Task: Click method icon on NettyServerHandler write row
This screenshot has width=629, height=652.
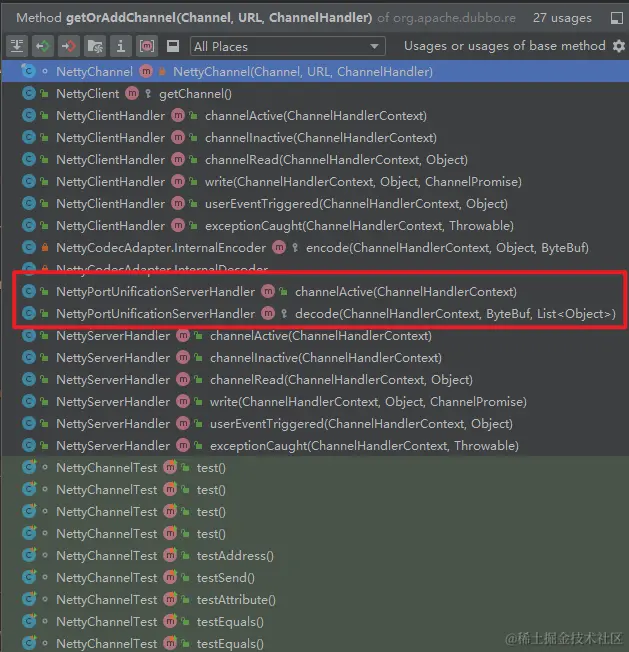Action: 183,402
